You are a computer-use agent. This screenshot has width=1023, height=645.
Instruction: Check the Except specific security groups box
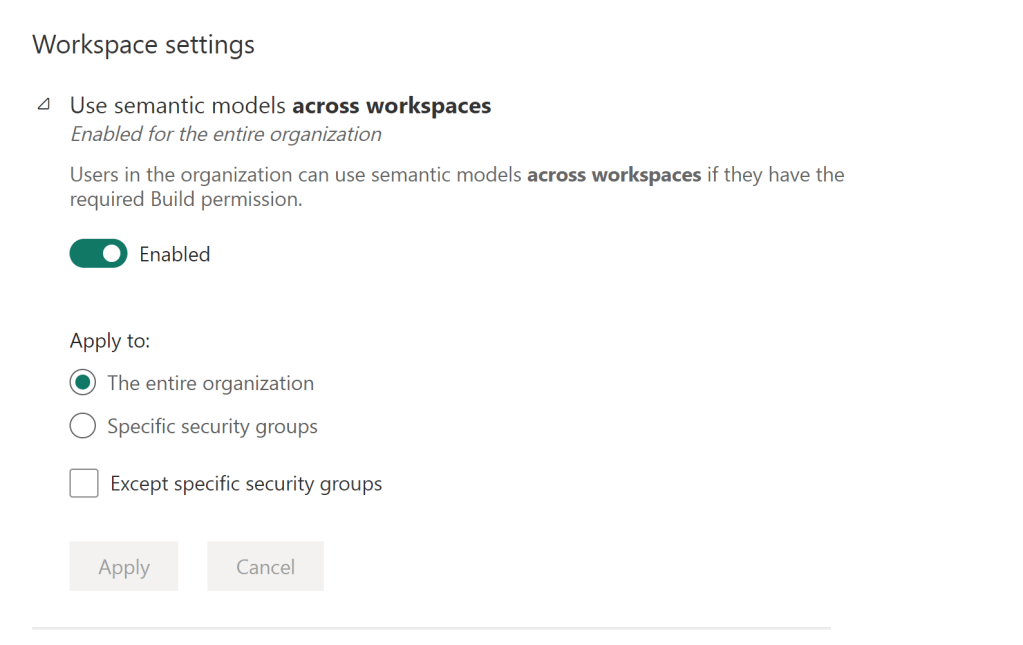coord(84,484)
